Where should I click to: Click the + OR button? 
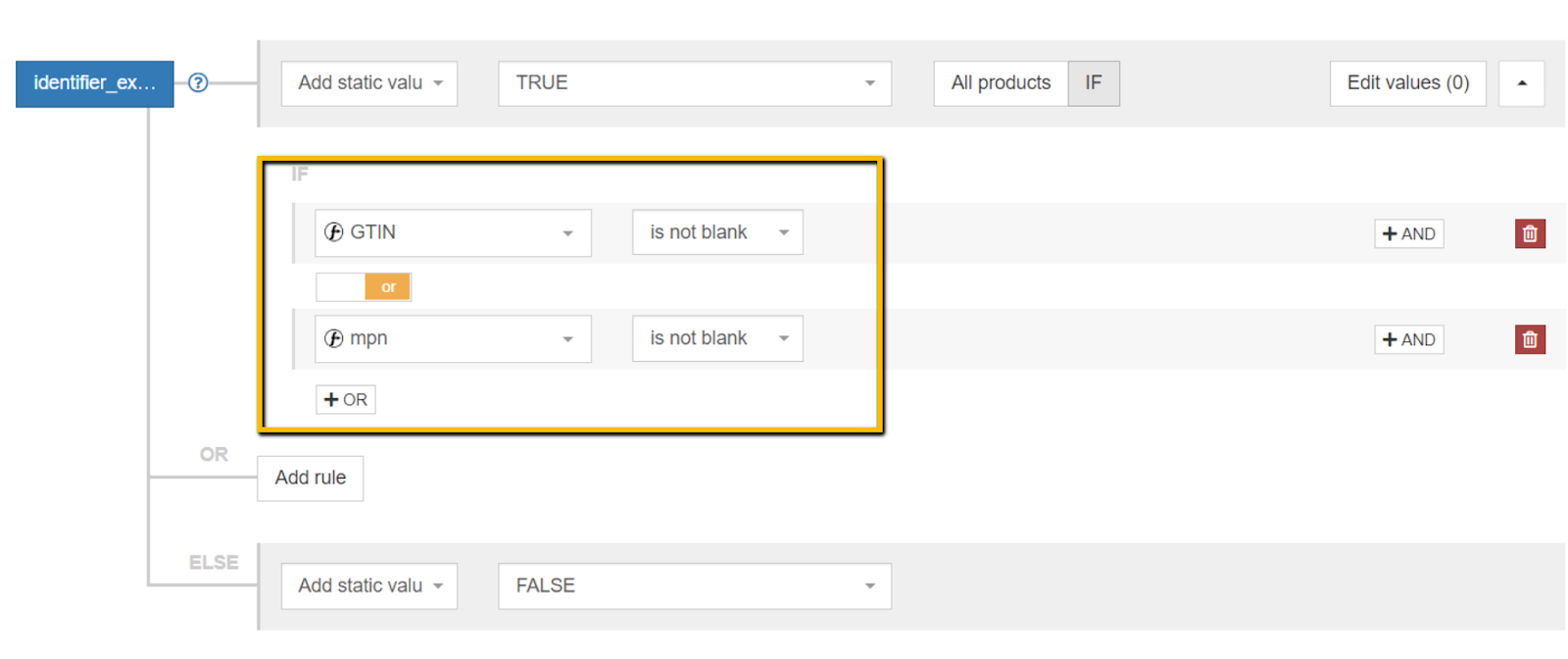tap(345, 400)
